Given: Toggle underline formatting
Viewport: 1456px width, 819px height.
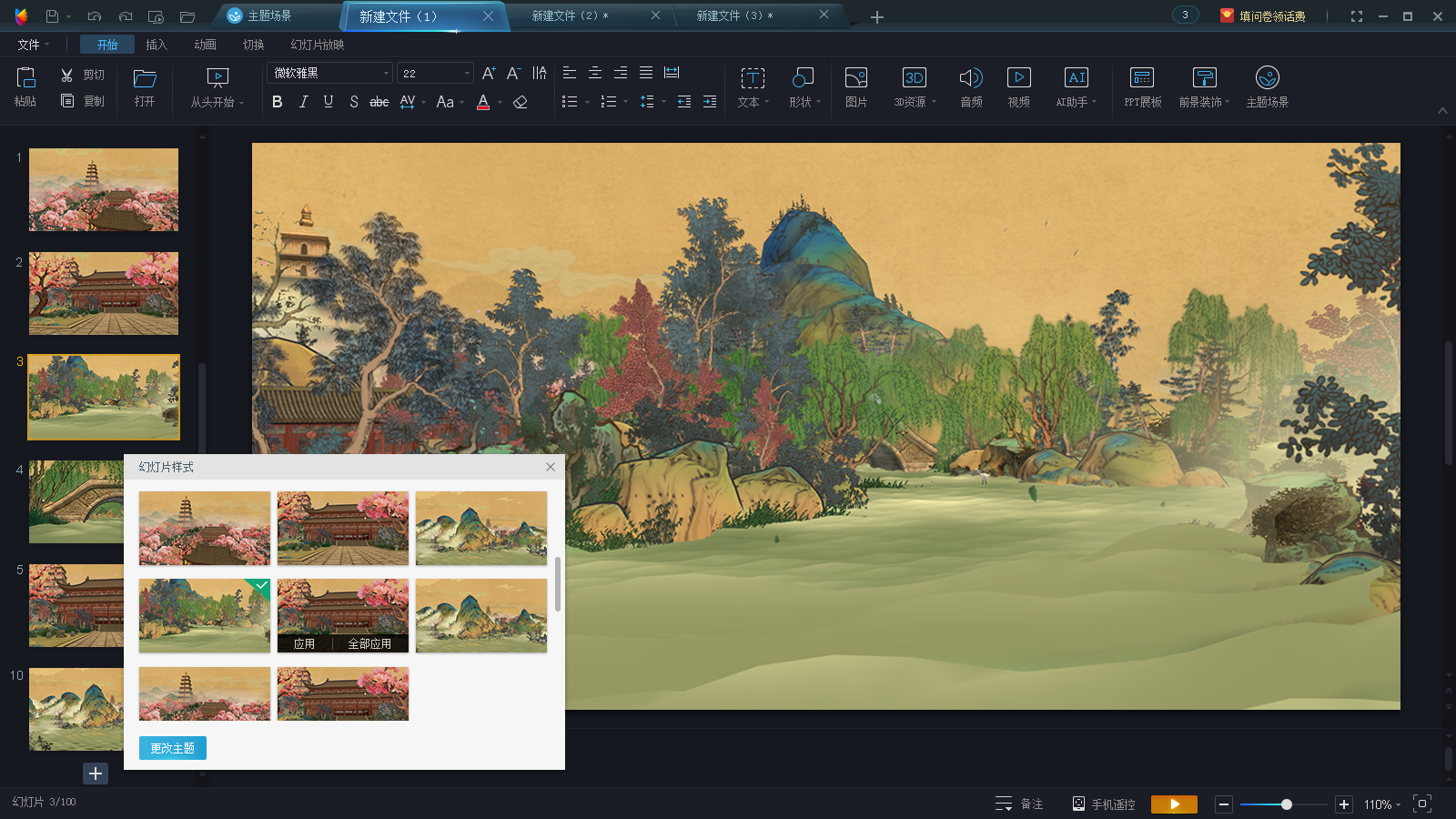Looking at the screenshot, I should 329,102.
